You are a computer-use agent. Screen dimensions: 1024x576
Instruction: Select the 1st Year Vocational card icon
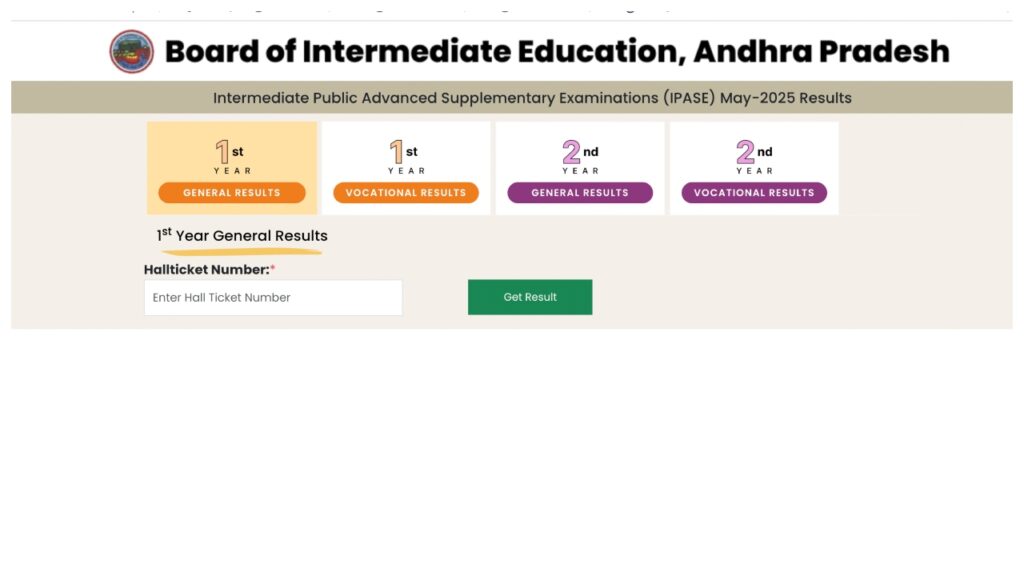pyautogui.click(x=403, y=153)
